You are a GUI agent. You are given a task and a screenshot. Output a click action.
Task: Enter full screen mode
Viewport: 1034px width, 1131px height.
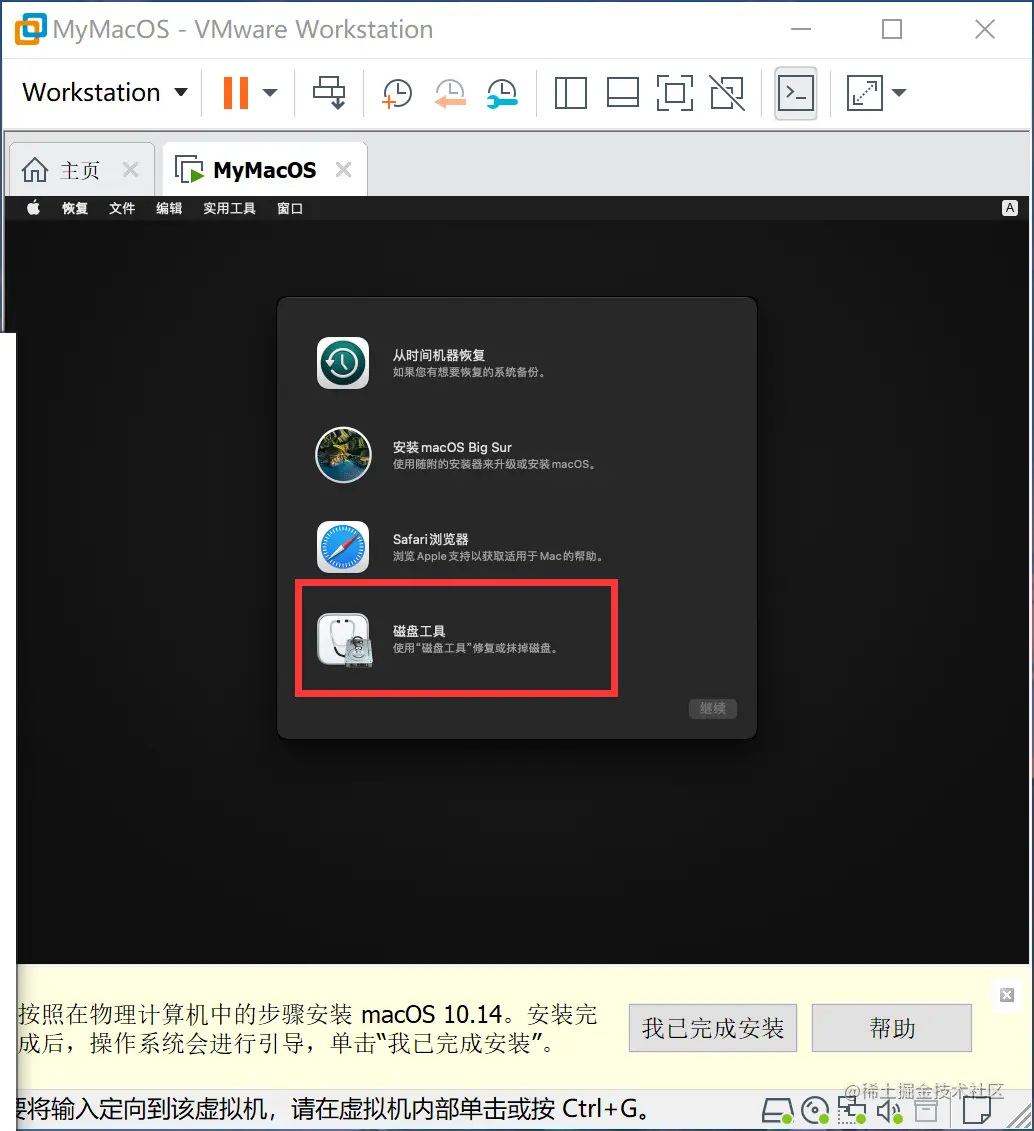[675, 93]
